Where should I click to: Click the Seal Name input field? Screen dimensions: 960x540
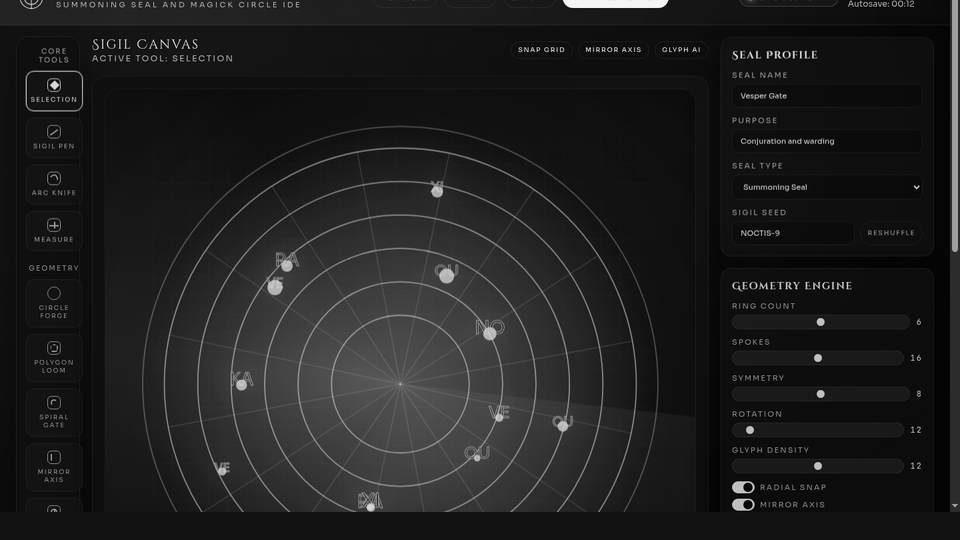(826, 96)
